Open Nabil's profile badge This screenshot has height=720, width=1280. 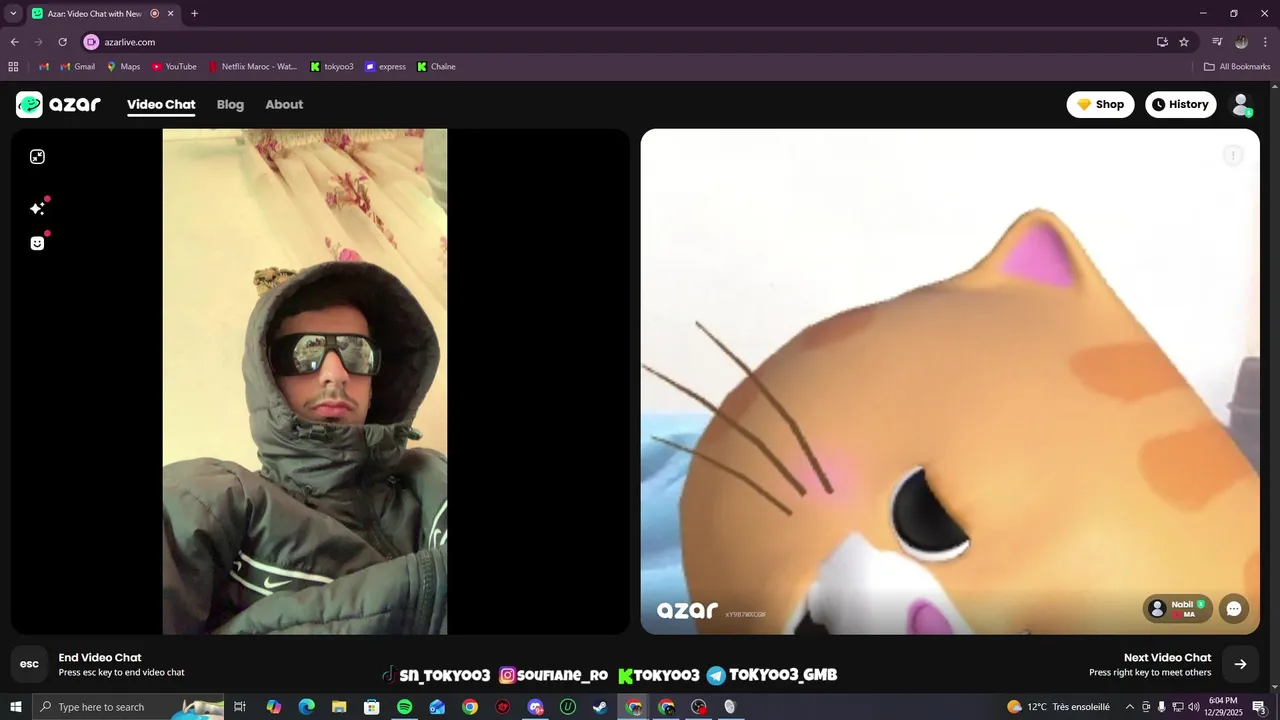1178,608
